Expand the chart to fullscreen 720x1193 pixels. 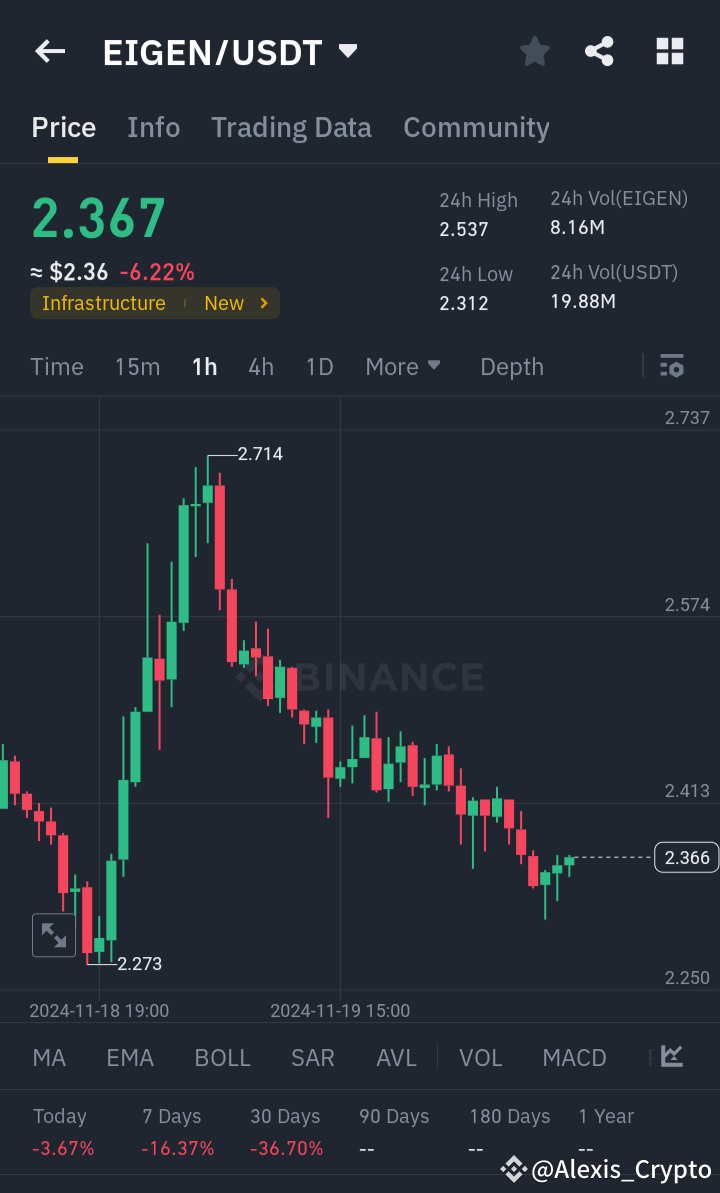point(53,934)
